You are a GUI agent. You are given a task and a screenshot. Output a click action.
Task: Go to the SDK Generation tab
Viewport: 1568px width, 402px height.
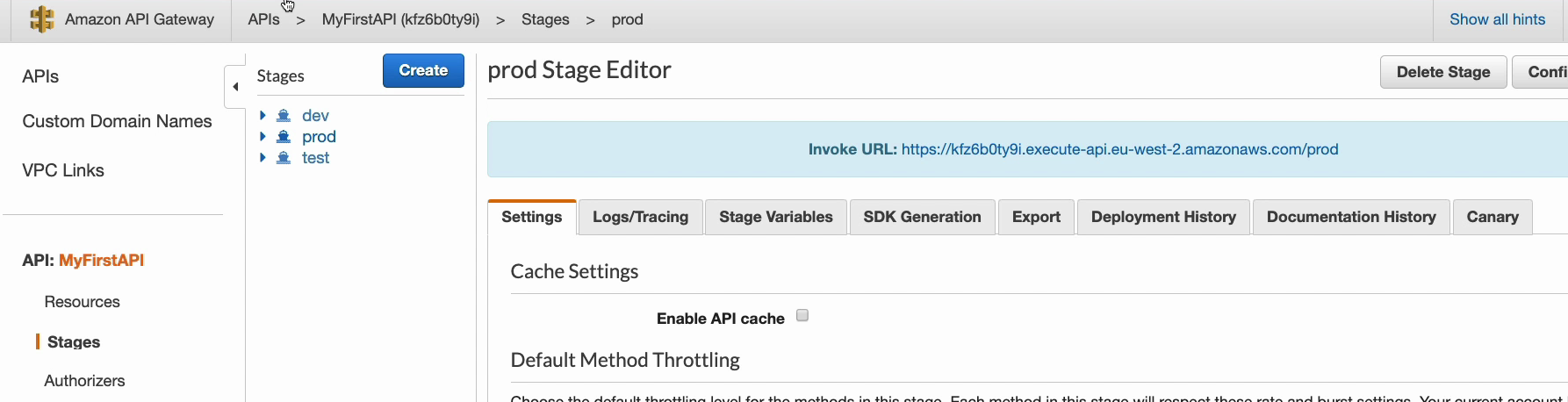[x=923, y=217]
